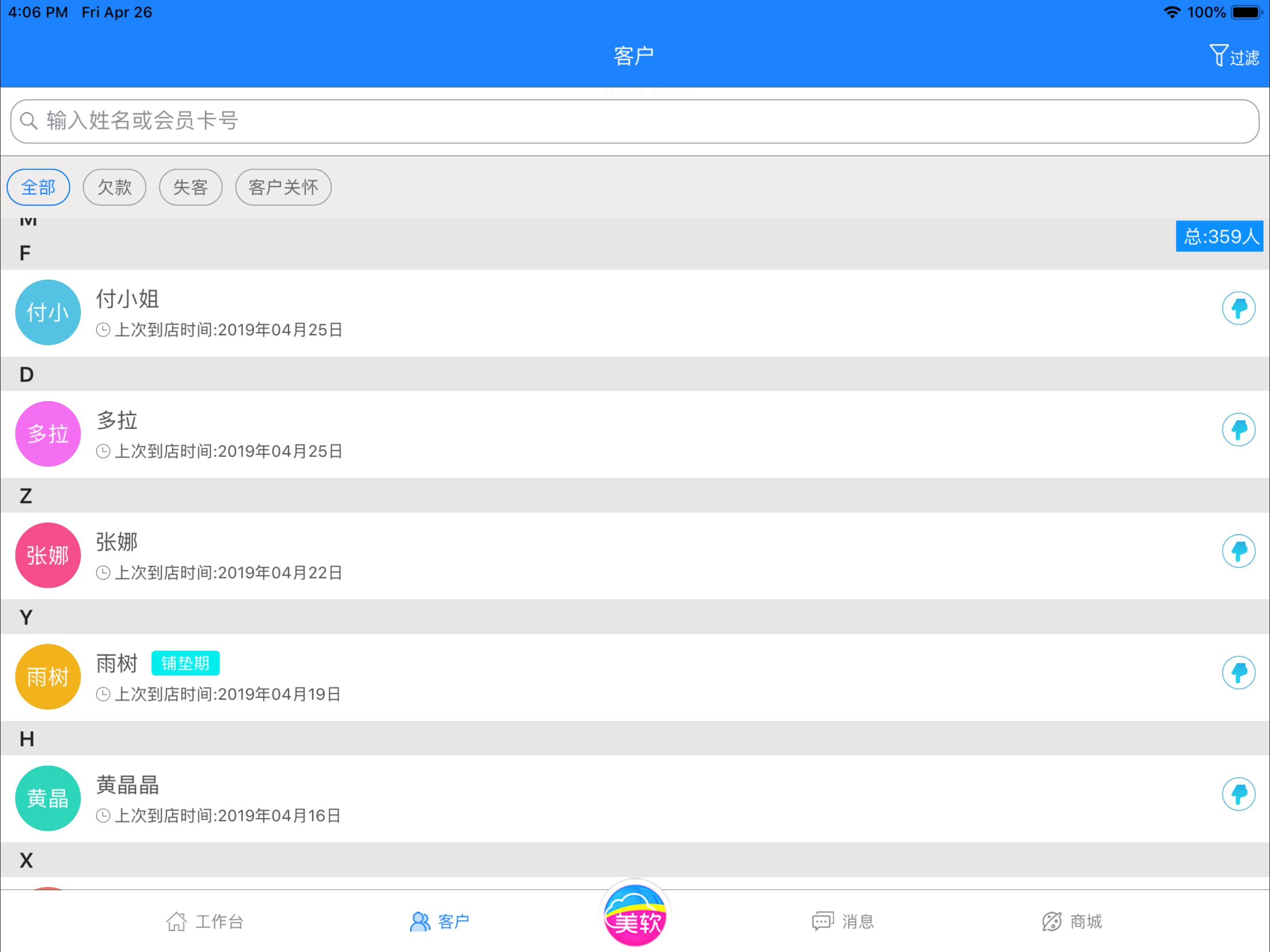Viewport: 1270px width, 952px height.
Task: Tap the 铺垫期 tag on 雨树
Action: (185, 663)
